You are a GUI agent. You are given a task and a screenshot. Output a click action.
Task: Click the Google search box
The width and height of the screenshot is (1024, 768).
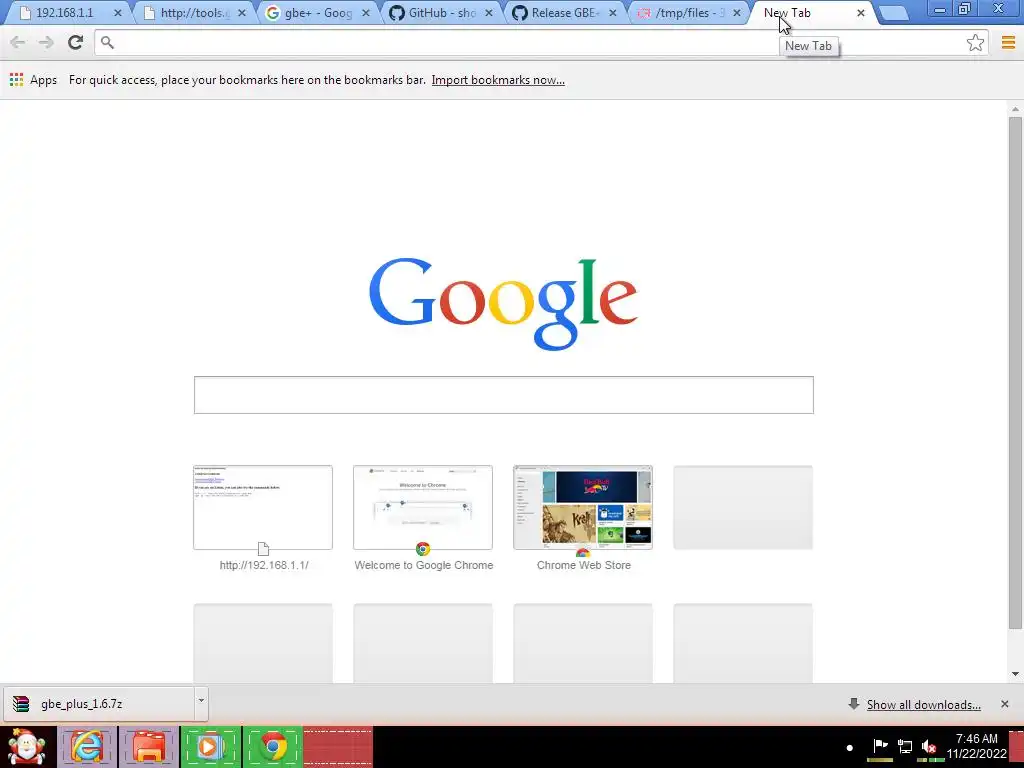[504, 395]
